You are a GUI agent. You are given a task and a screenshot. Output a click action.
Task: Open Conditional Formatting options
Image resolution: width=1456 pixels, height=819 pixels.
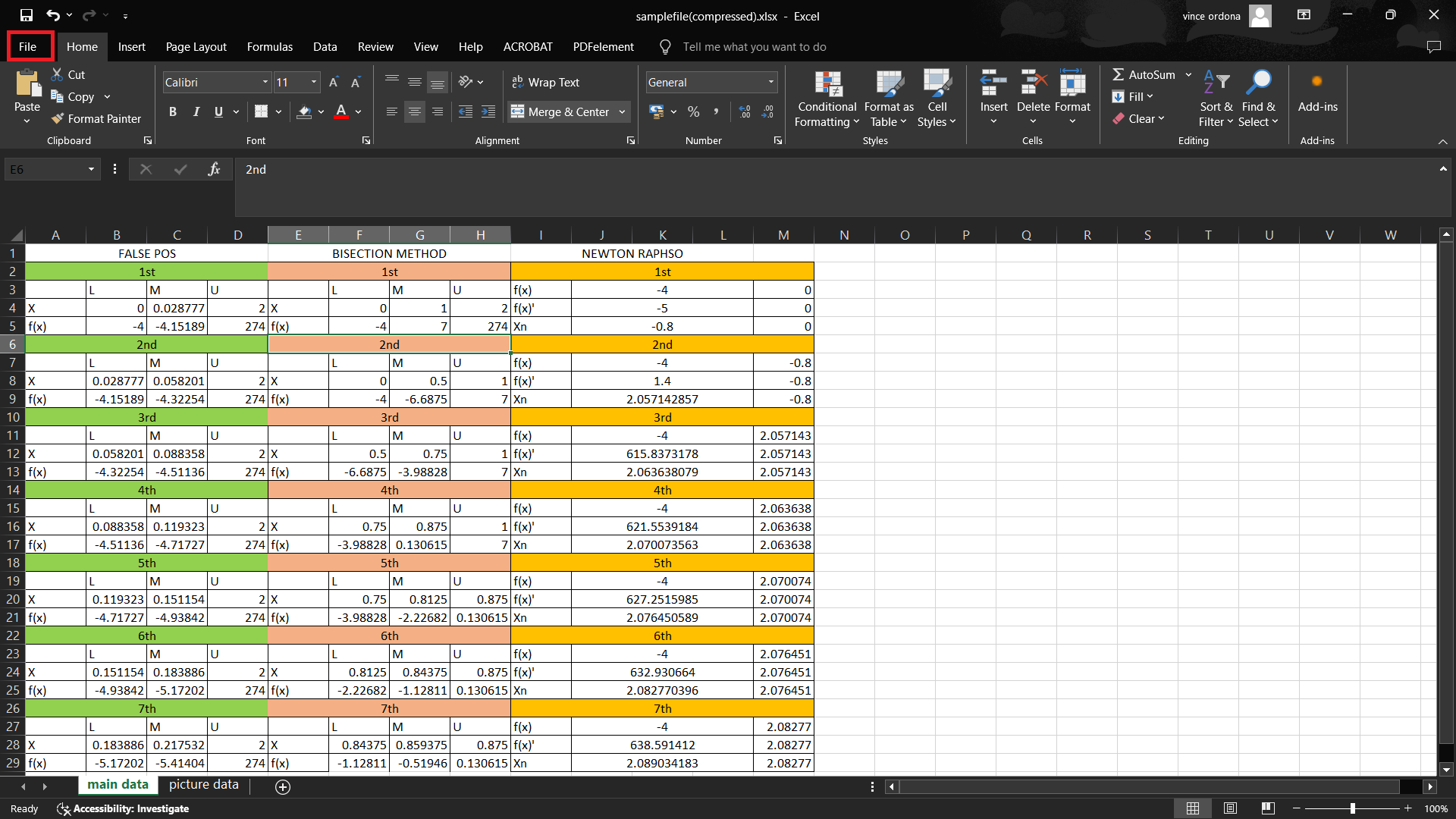[827, 99]
